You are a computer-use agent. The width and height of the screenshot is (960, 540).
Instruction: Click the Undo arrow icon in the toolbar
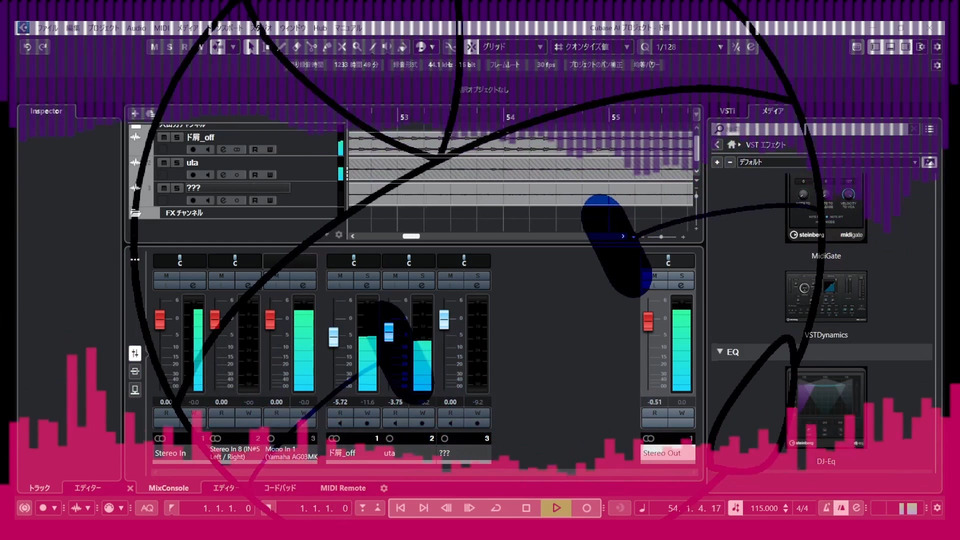28,47
